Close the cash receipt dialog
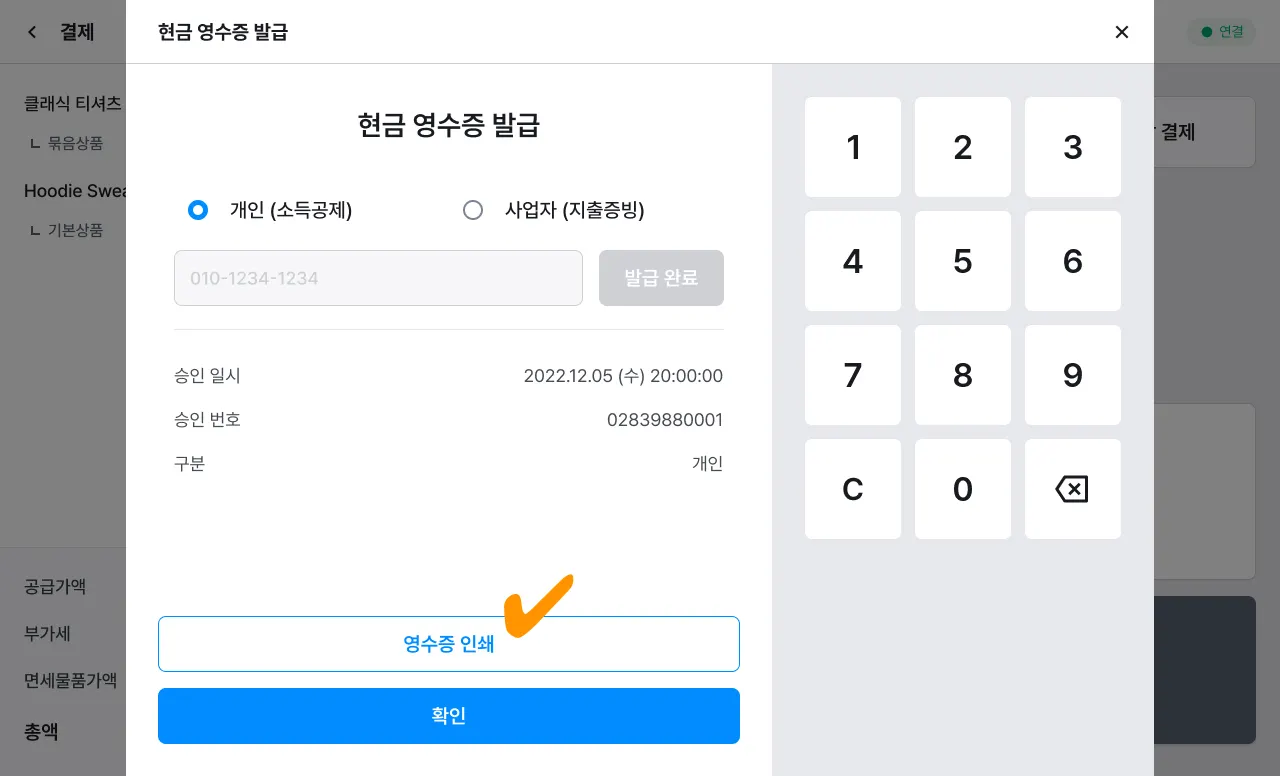The height and width of the screenshot is (776, 1280). tap(1121, 32)
